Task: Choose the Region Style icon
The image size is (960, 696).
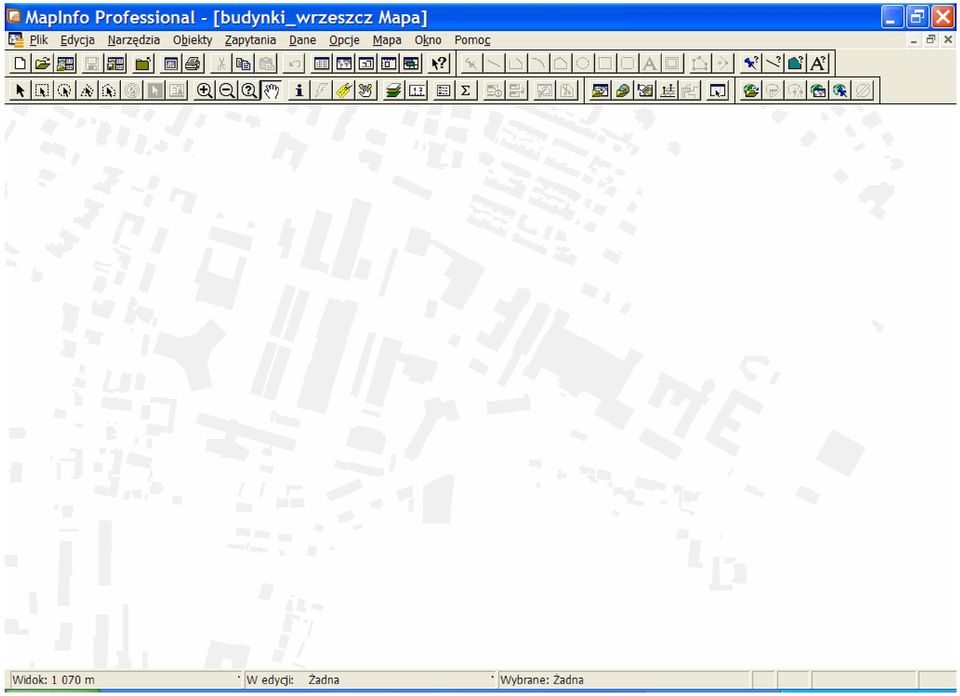Action: click(x=795, y=63)
